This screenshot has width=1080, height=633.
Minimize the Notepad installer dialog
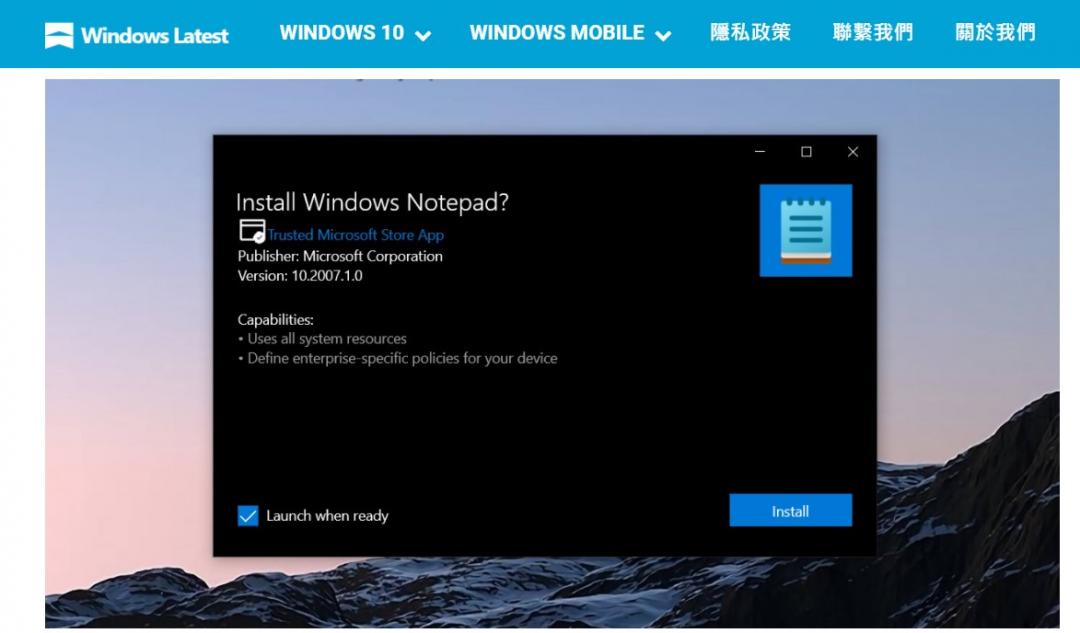point(760,152)
